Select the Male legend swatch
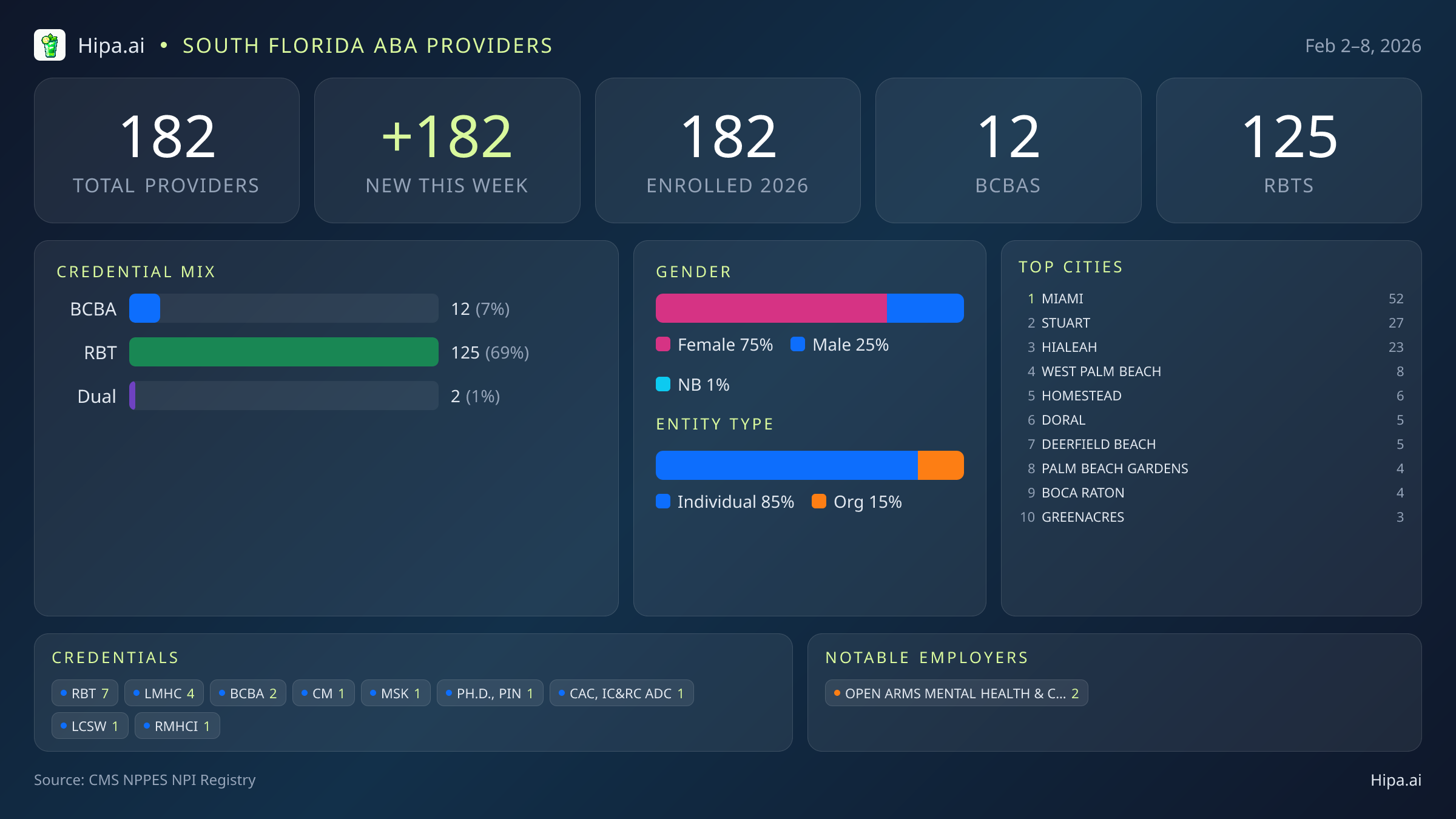The image size is (1456, 819). coord(798,344)
